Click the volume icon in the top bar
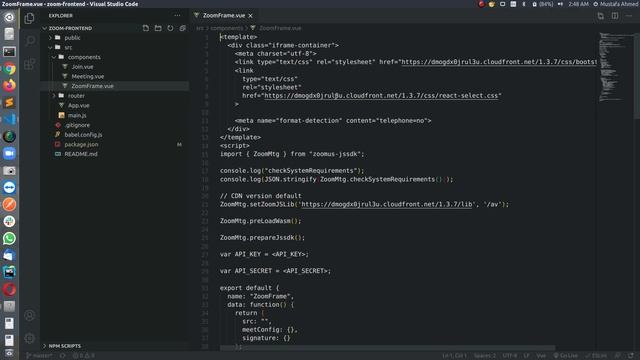Image resolution: width=640 pixels, height=360 pixels. (x=560, y=4)
